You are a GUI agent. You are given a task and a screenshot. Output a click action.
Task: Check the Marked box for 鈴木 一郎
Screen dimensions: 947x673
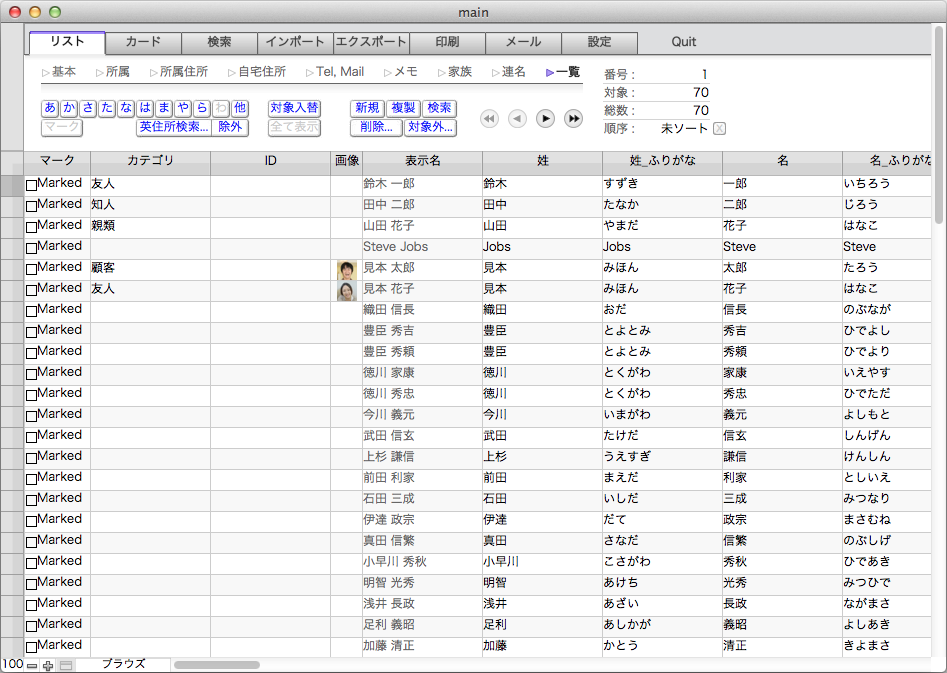tap(31, 185)
